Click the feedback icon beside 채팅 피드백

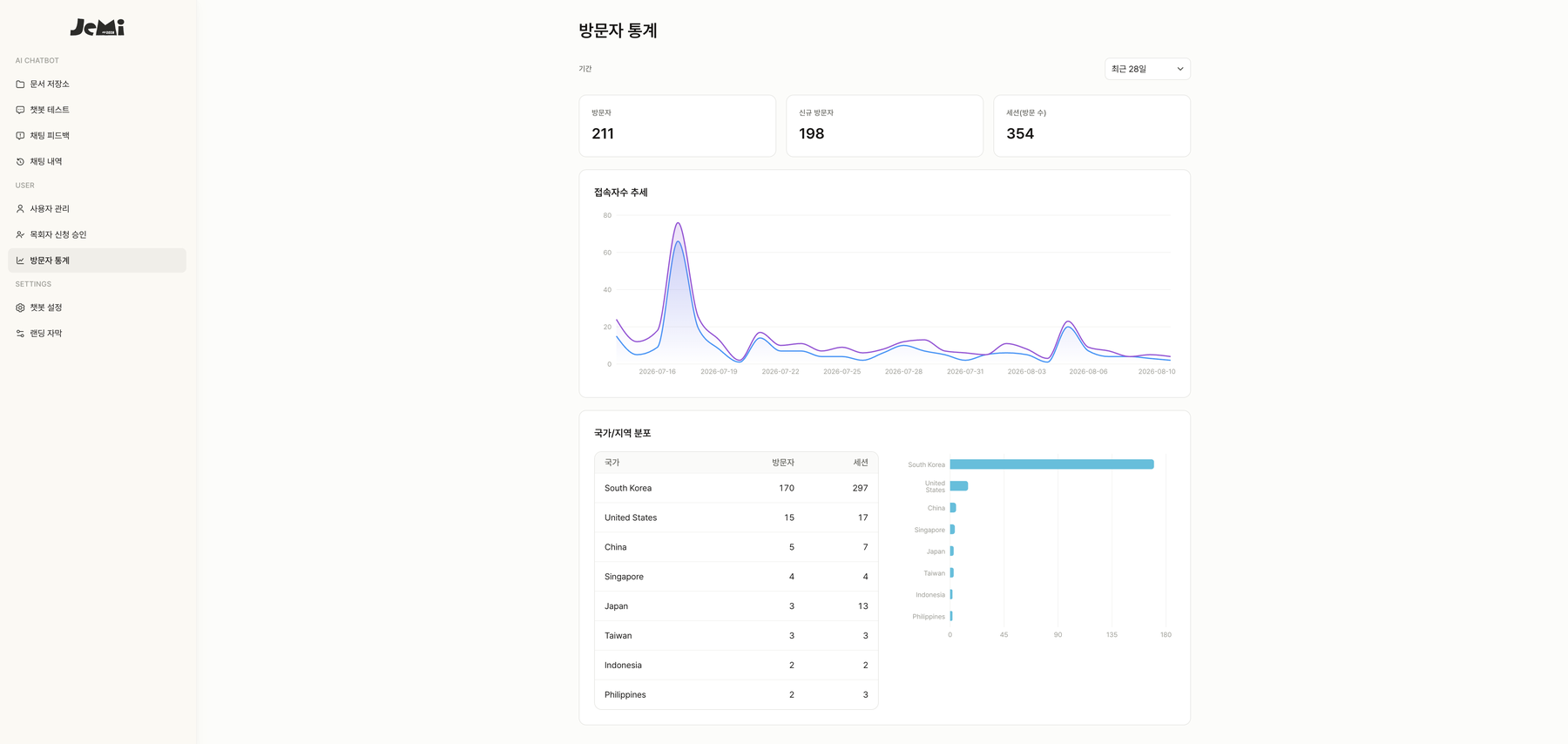point(20,136)
